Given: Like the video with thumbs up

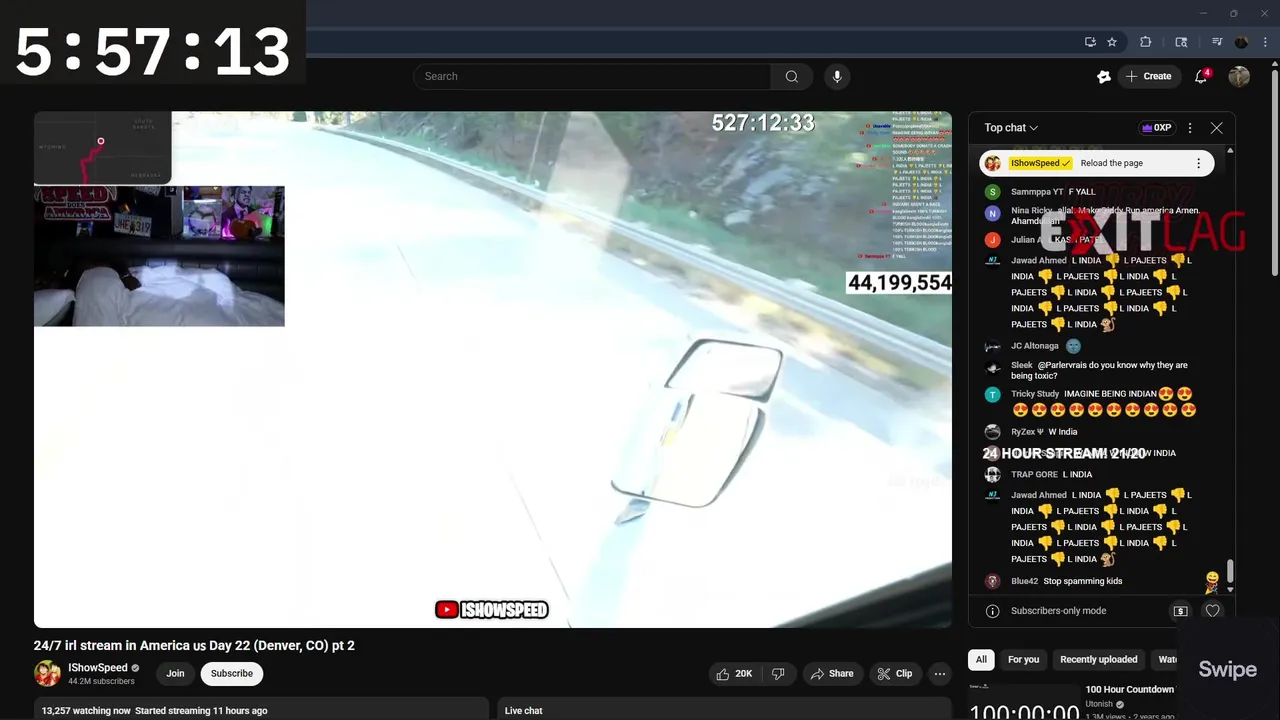Looking at the screenshot, I should tap(734, 674).
